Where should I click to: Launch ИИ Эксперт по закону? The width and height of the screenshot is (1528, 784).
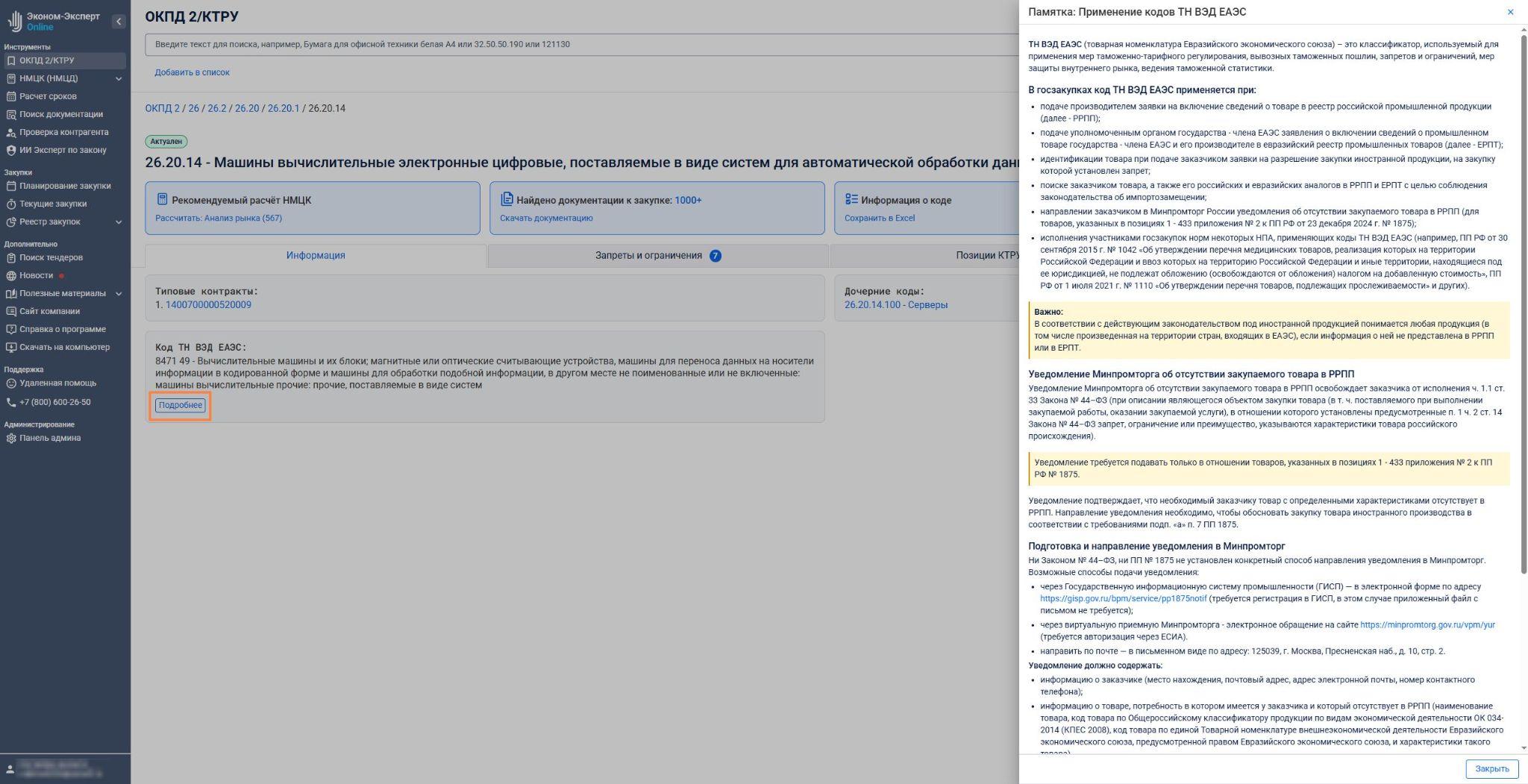(63, 150)
